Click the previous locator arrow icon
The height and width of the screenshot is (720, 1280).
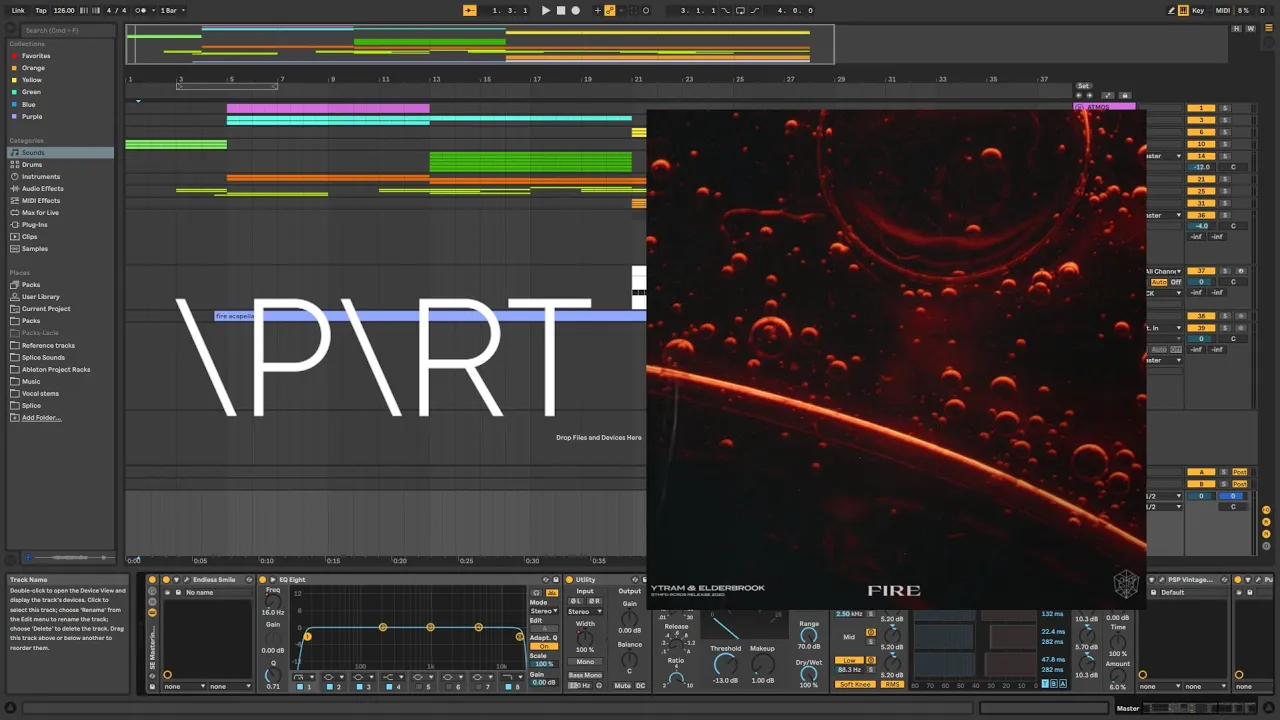[1079, 95]
